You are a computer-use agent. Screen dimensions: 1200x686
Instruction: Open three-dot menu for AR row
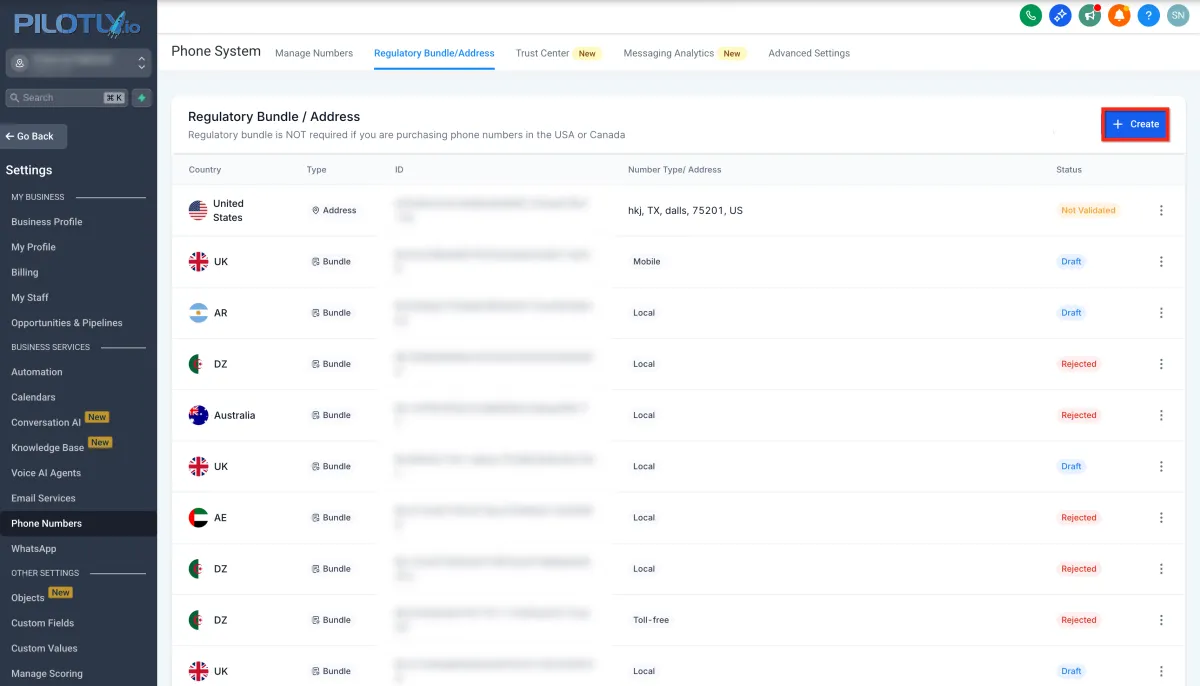coord(1161,312)
